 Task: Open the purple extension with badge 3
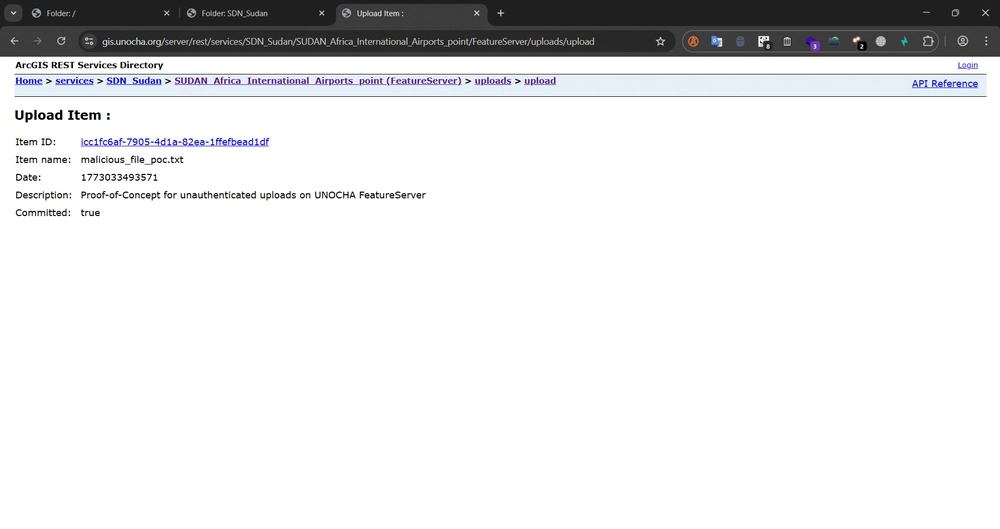(811, 42)
